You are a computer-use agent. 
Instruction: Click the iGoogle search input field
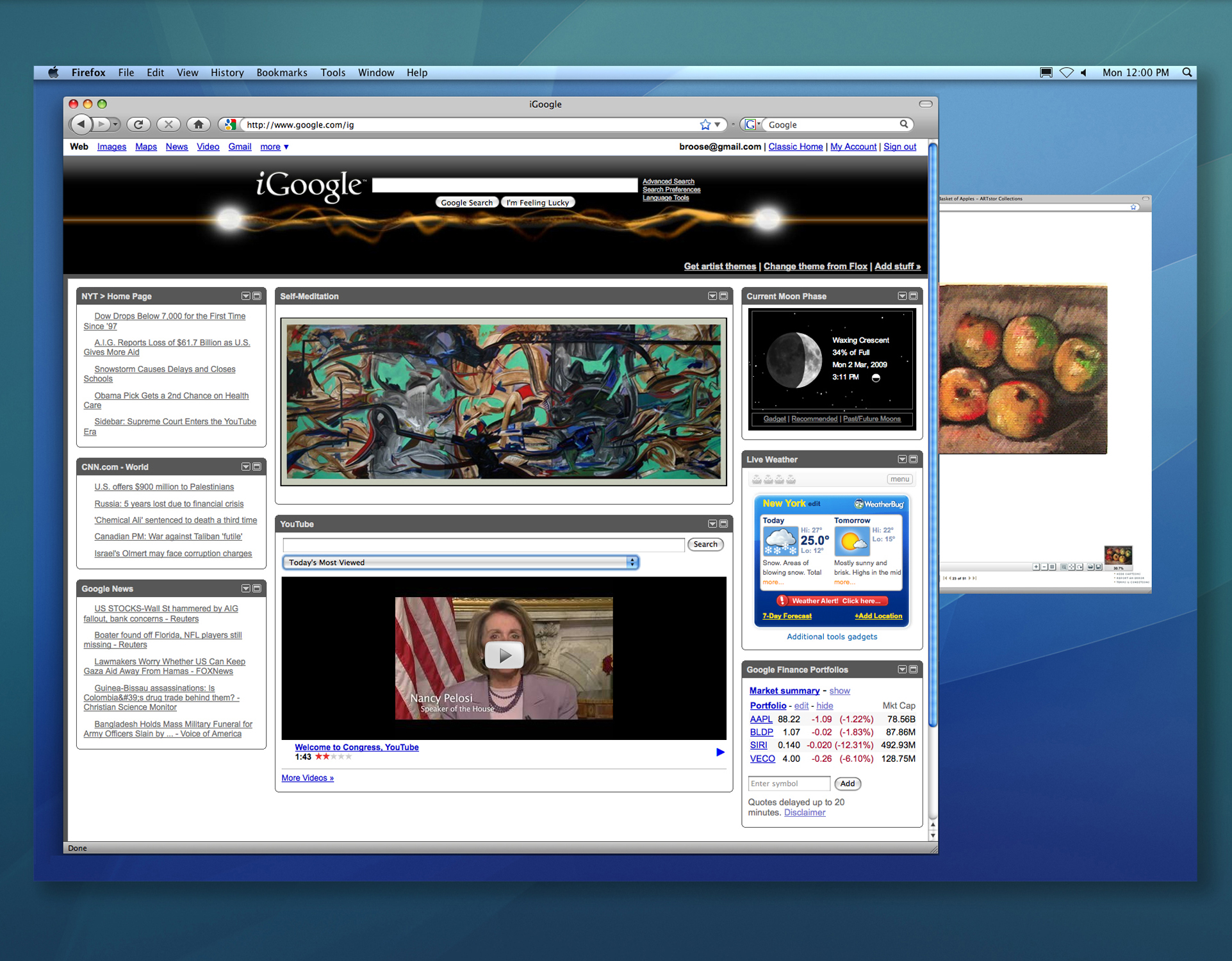tap(505, 185)
